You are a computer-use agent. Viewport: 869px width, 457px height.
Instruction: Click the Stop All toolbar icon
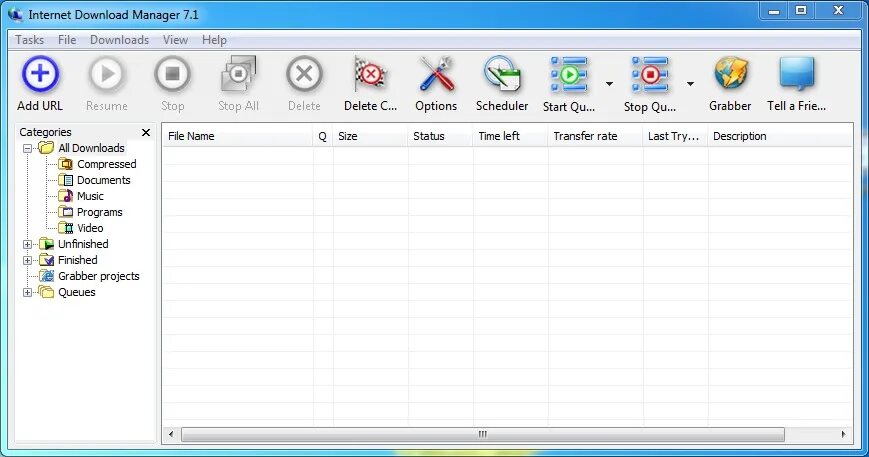(238, 74)
